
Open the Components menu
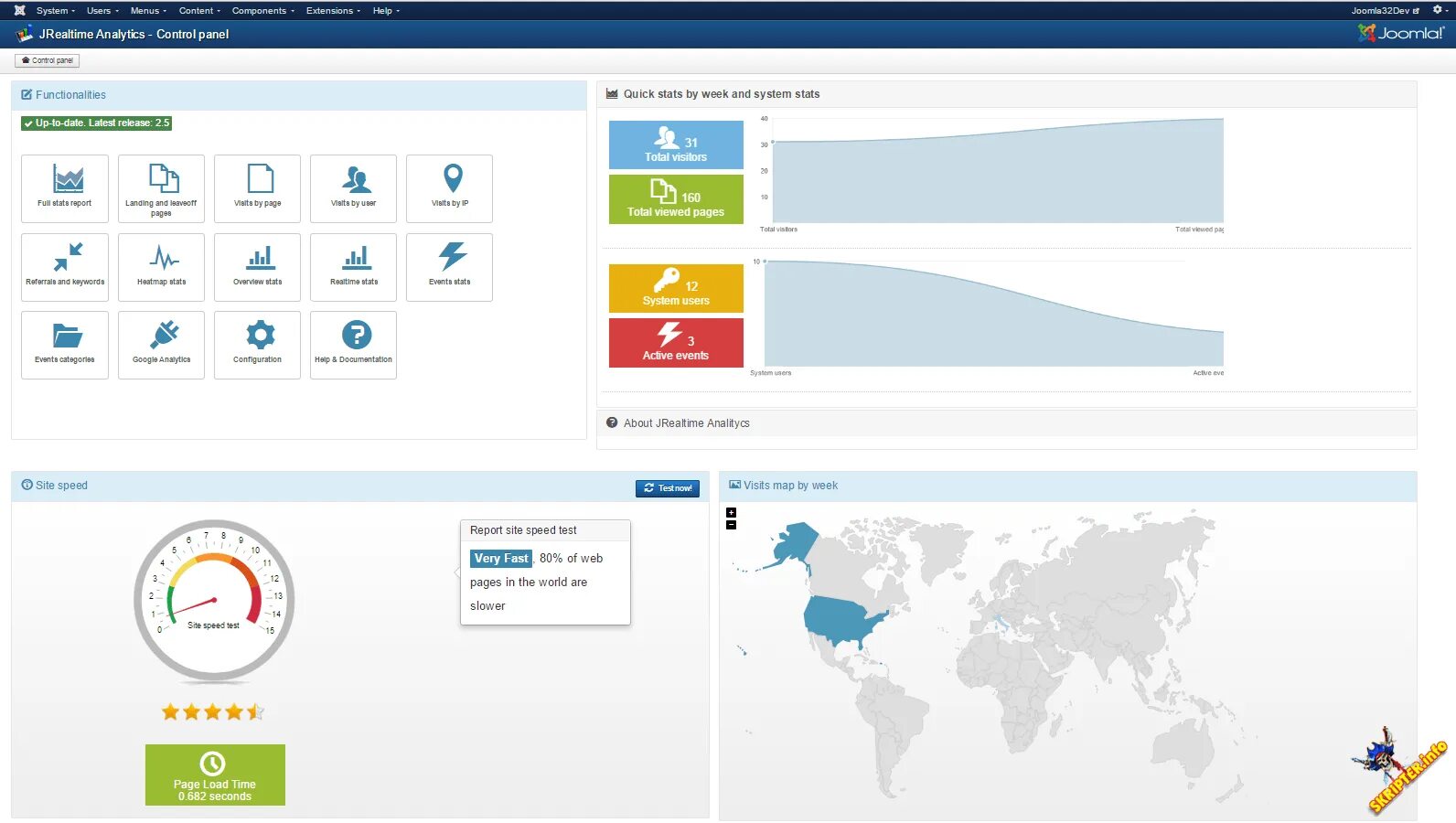pos(262,11)
